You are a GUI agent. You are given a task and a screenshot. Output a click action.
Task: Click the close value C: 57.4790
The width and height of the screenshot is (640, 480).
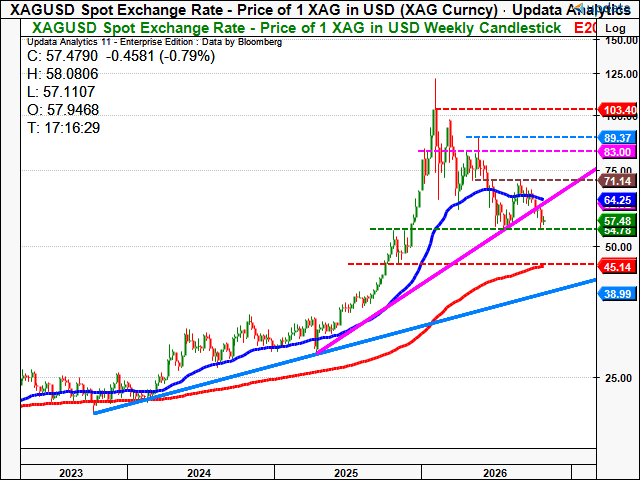[x=62, y=56]
